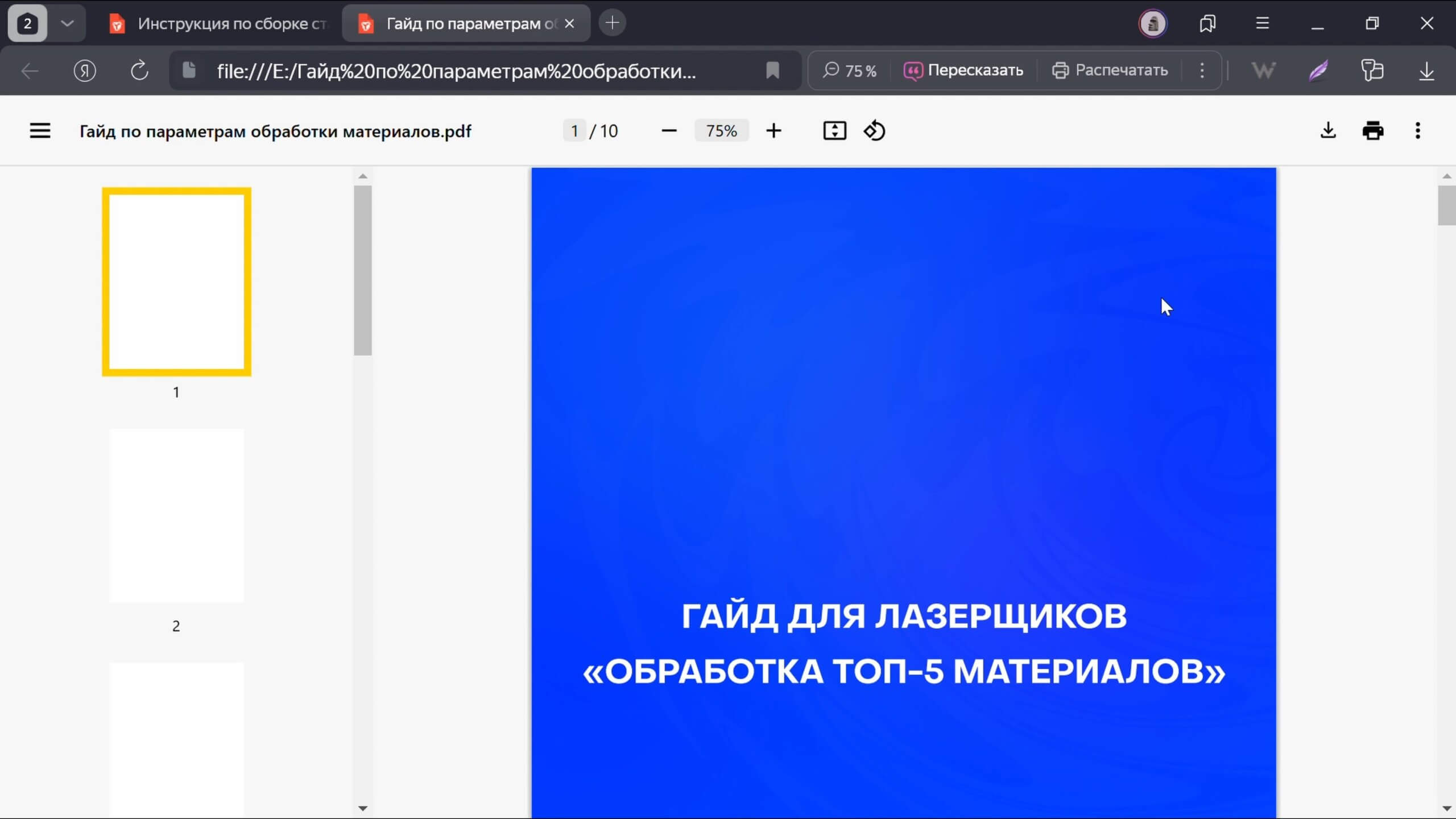Expand the tab group dropdown chevron
1456x819 pixels.
[x=67, y=23]
